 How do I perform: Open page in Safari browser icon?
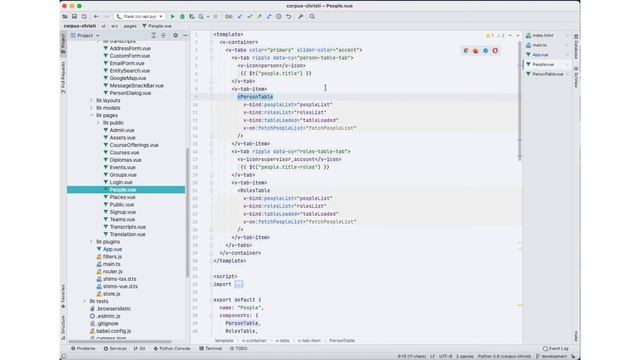click(485, 51)
